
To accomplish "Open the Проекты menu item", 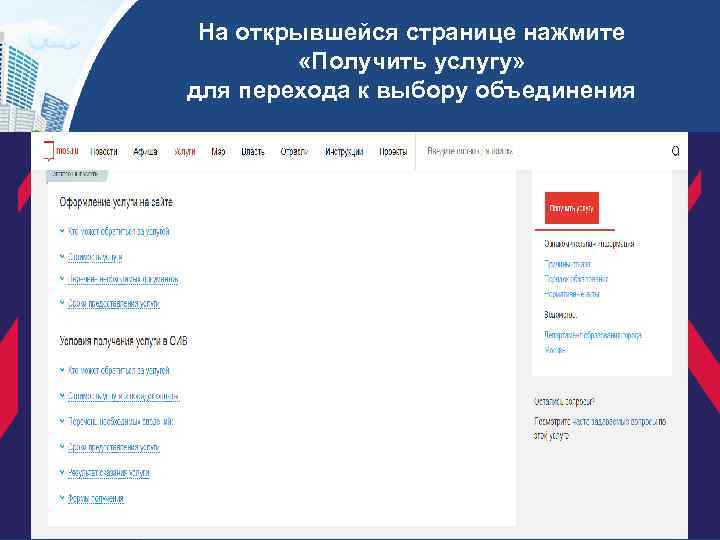I will 393,151.
